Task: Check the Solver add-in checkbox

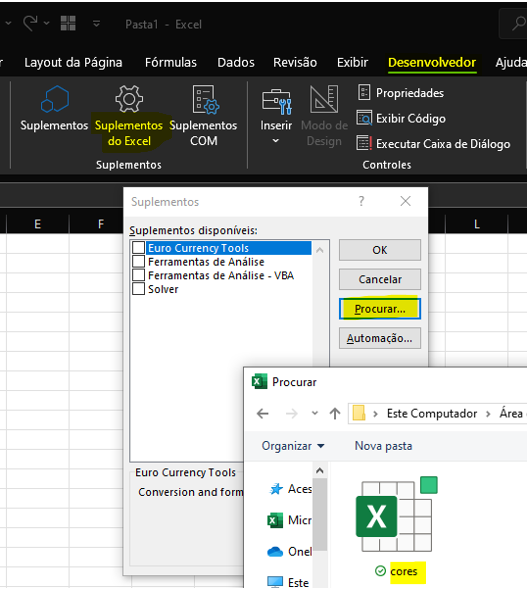Action: pos(138,289)
